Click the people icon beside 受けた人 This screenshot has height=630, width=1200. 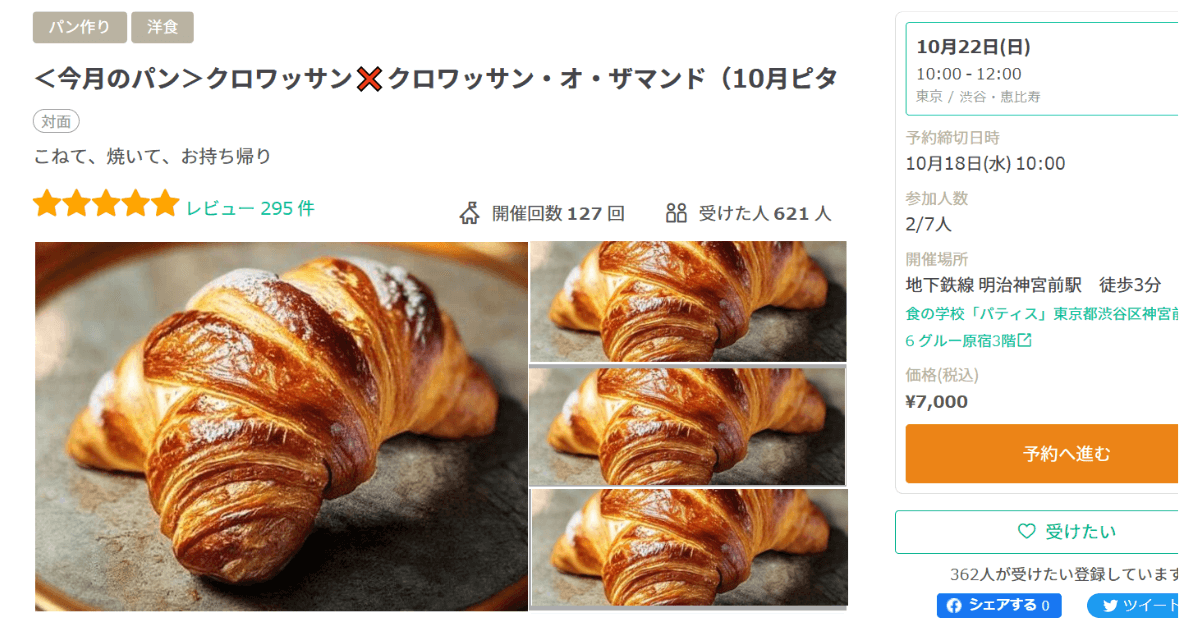coord(676,213)
